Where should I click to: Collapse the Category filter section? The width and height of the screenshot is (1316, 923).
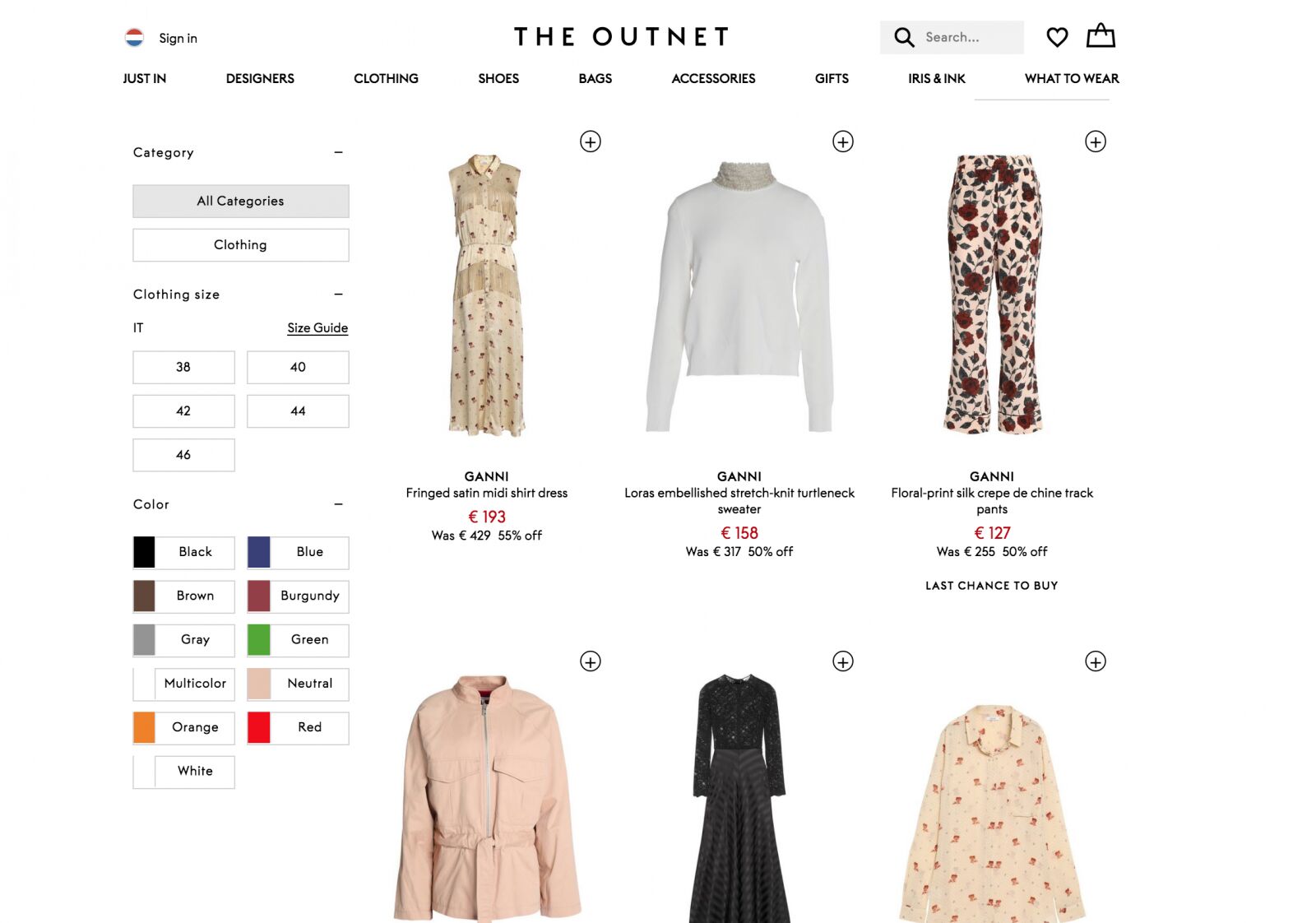[x=338, y=152]
